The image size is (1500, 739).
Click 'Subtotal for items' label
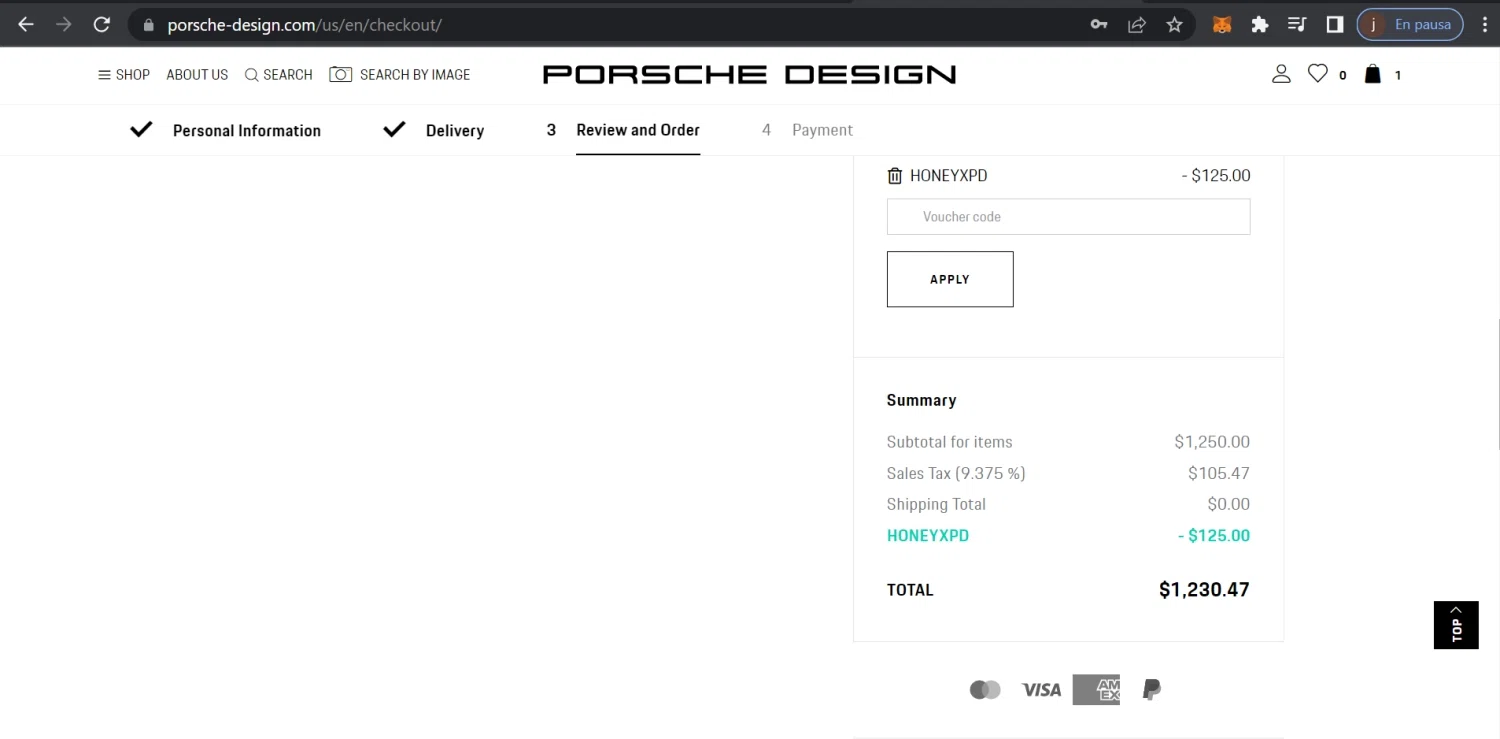coord(949,442)
